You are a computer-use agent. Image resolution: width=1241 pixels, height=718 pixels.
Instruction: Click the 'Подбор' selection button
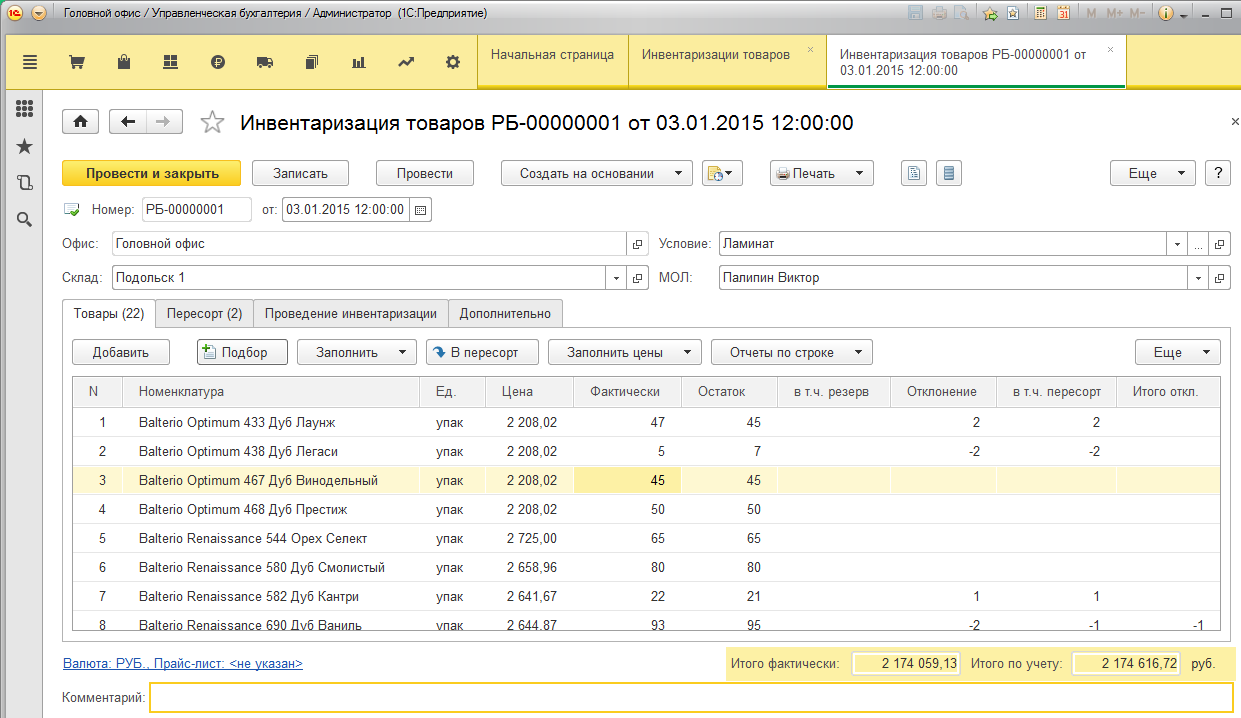coord(242,352)
